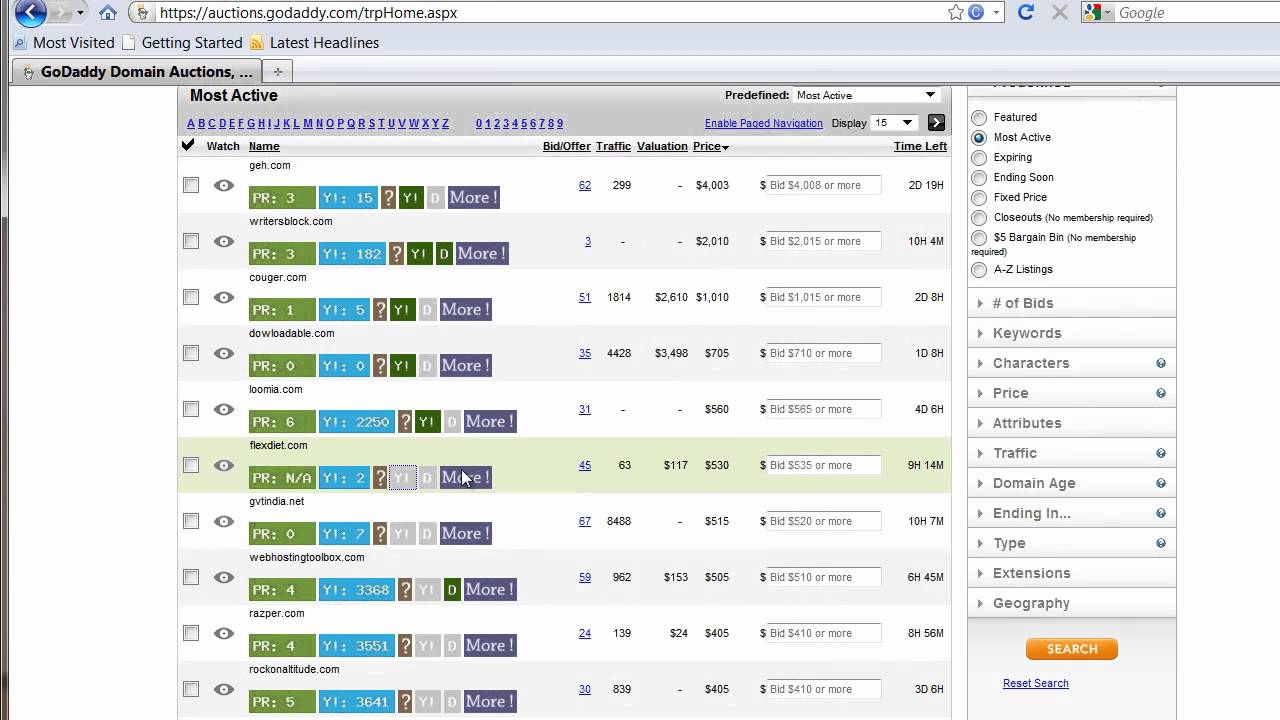Expand the Characters filter section
This screenshot has height=720, width=1280.
click(x=1072, y=363)
